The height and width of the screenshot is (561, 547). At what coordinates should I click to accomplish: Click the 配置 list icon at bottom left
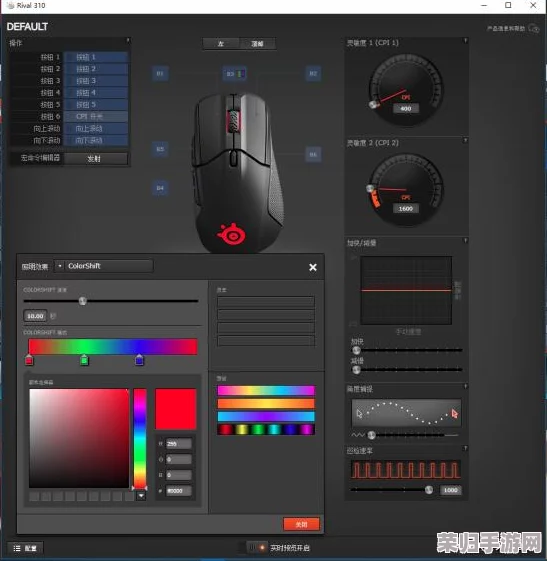click(x=17, y=548)
